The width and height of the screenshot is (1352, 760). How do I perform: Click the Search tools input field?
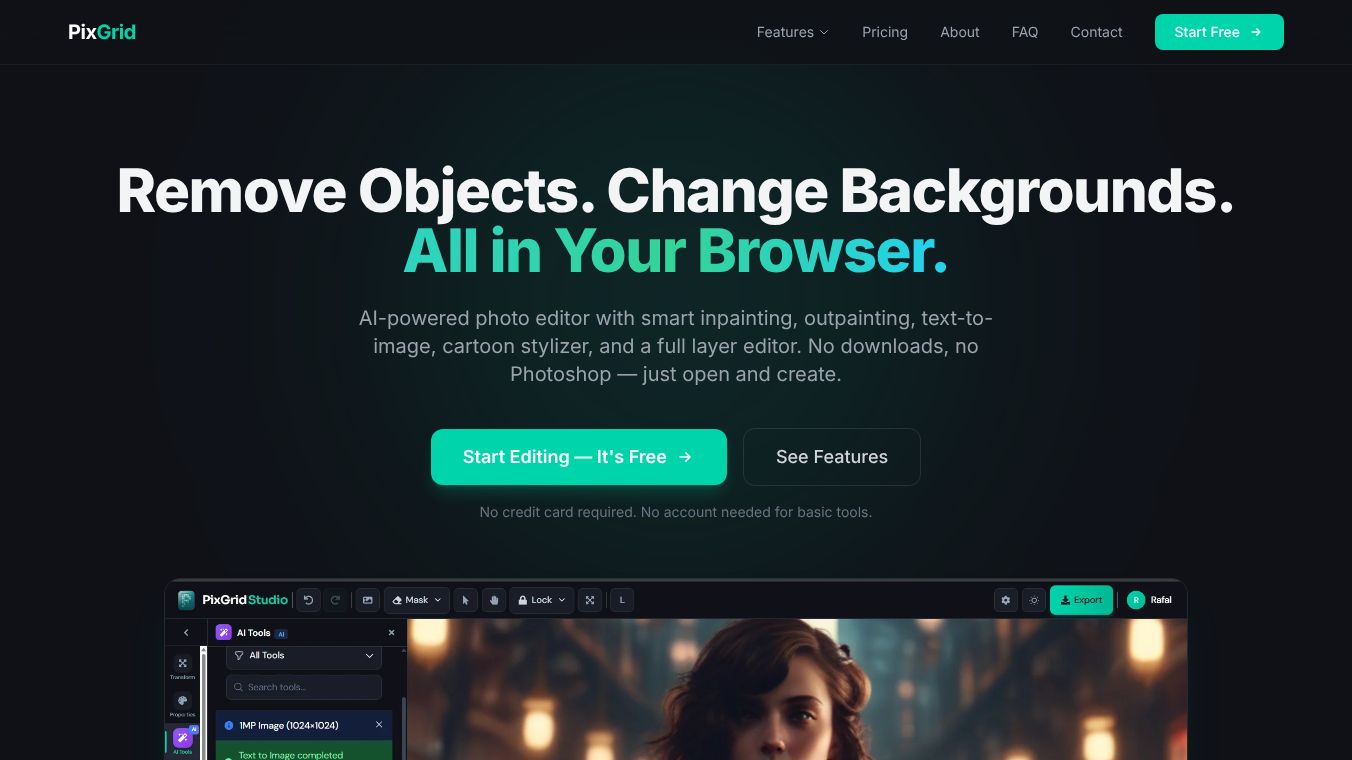point(304,687)
